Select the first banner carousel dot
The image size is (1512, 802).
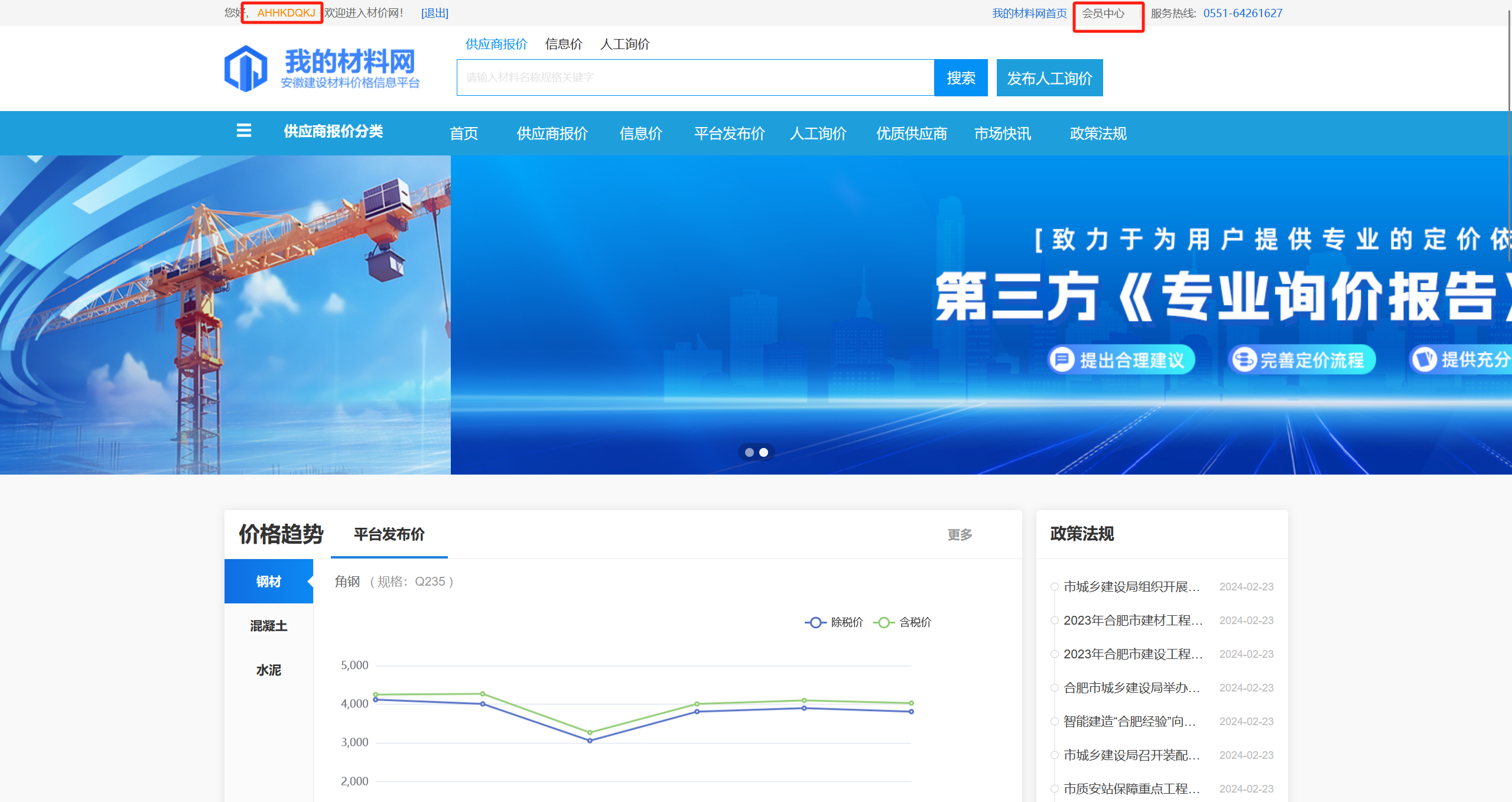pos(749,452)
